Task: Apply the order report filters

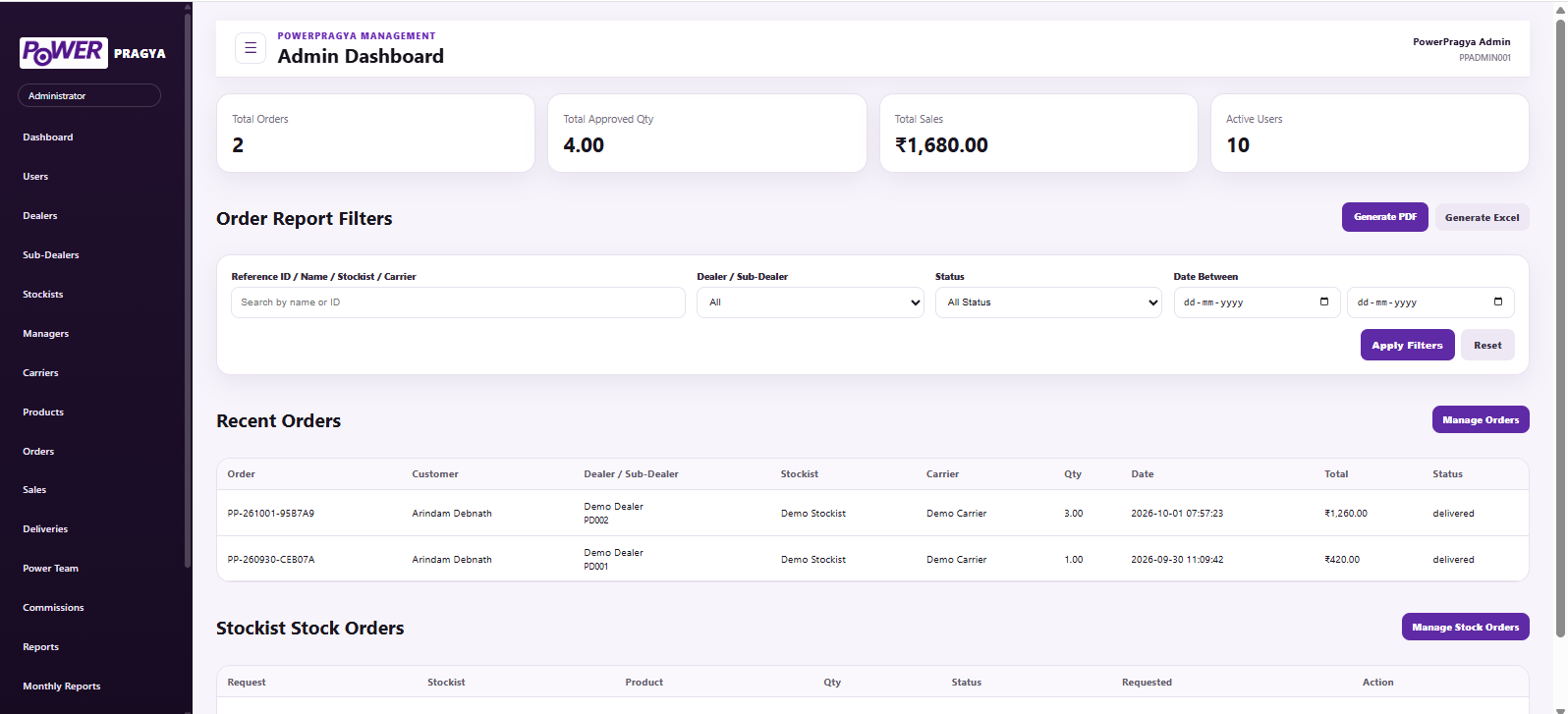Action: click(x=1407, y=345)
